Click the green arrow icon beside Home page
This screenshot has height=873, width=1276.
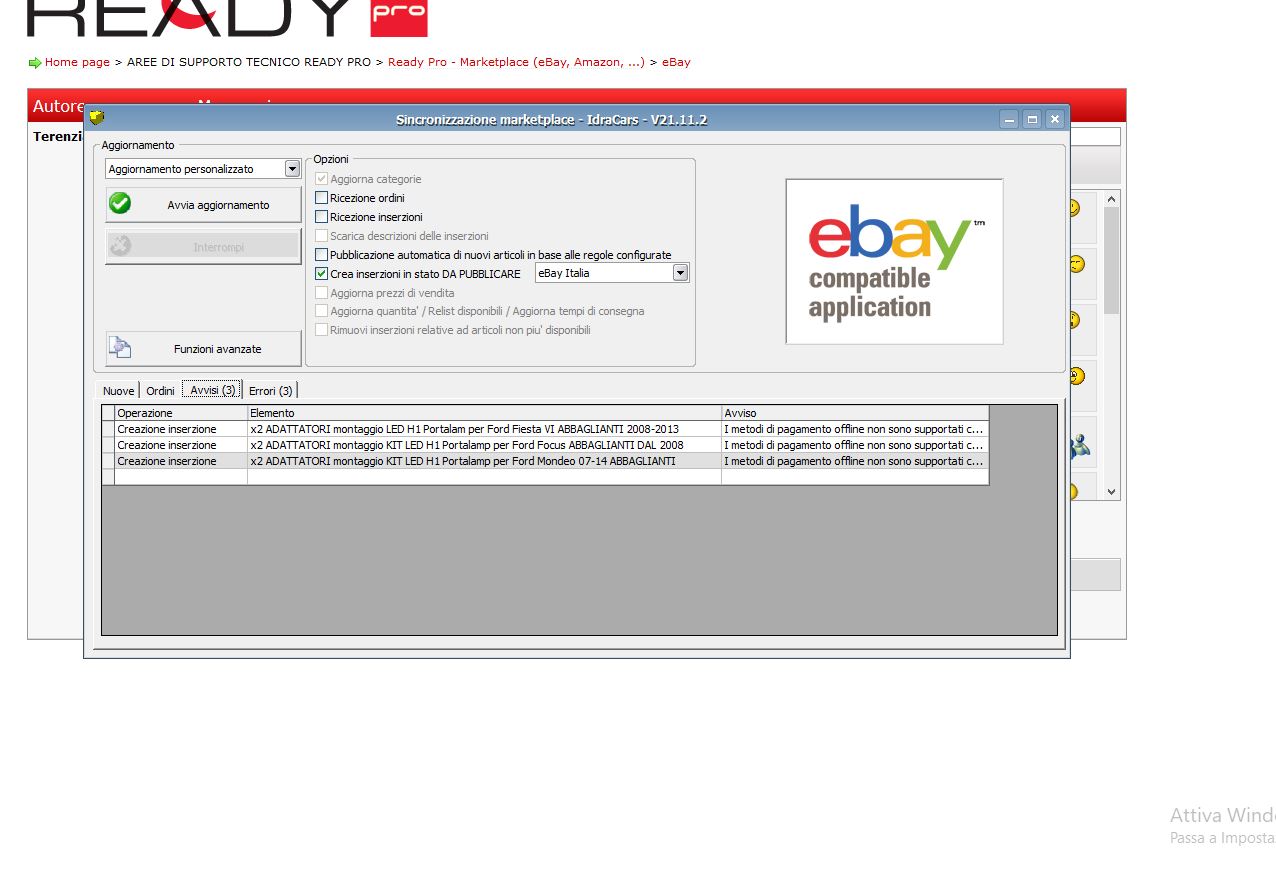(x=35, y=63)
